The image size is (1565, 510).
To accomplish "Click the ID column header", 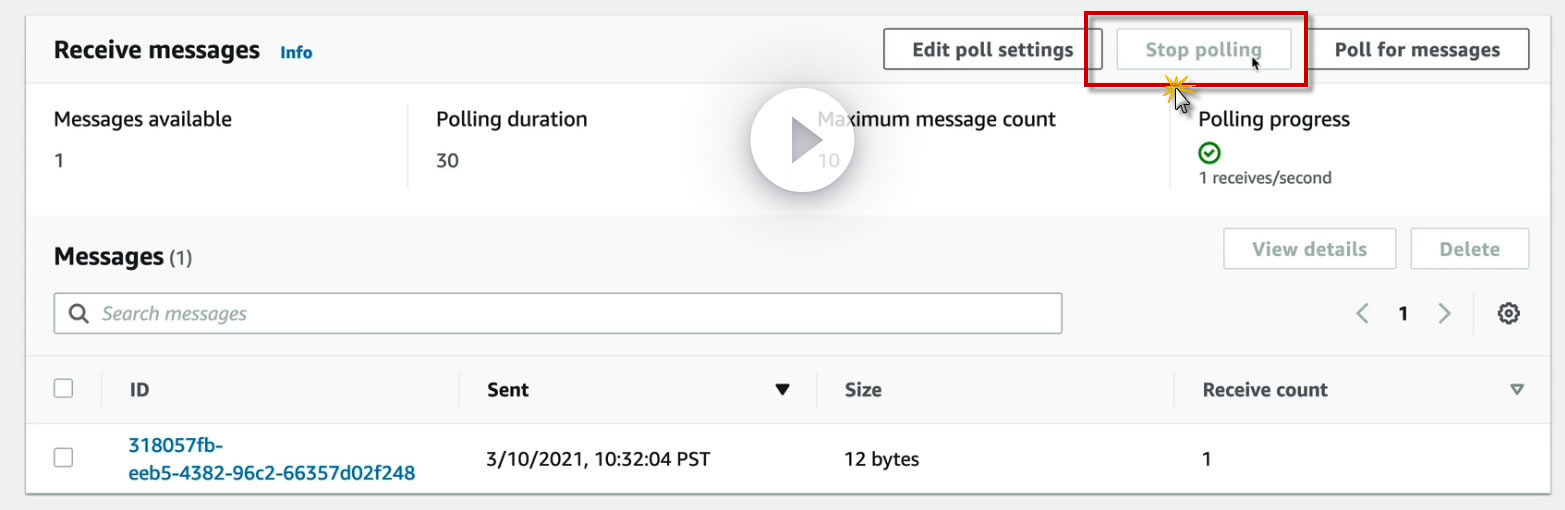I will pyautogui.click(x=139, y=390).
